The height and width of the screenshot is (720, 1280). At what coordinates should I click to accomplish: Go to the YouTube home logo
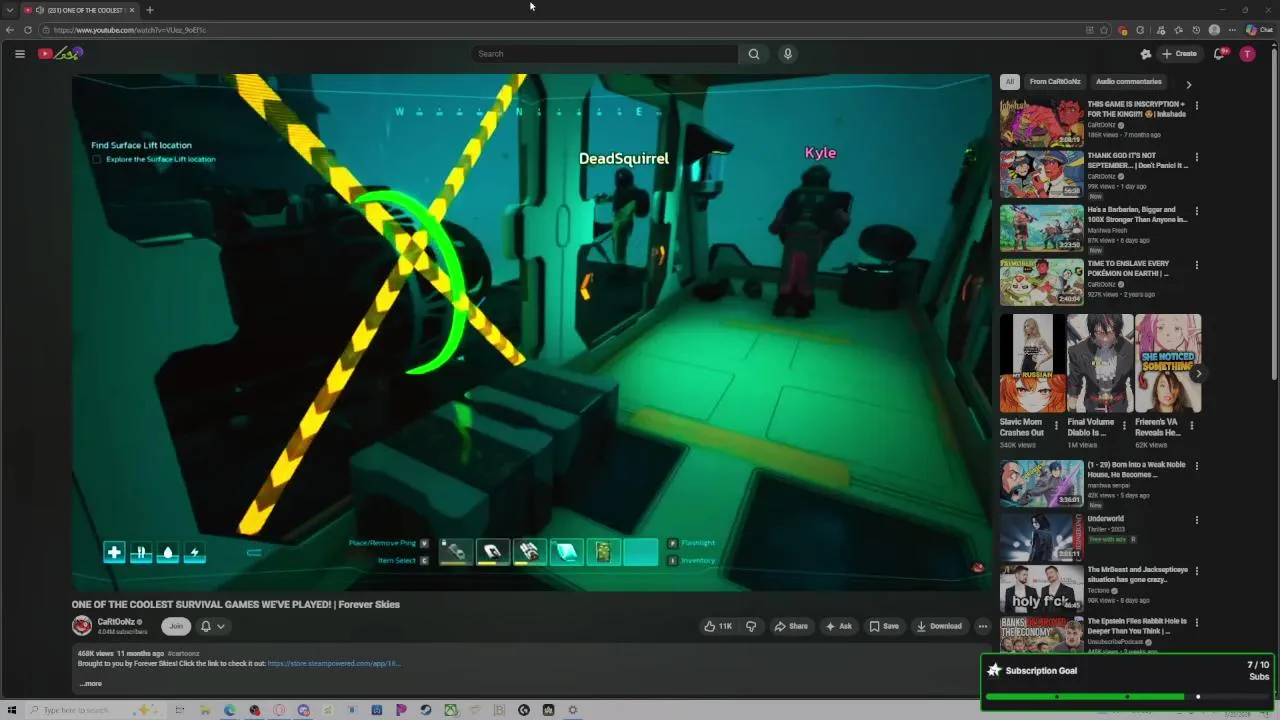point(60,54)
